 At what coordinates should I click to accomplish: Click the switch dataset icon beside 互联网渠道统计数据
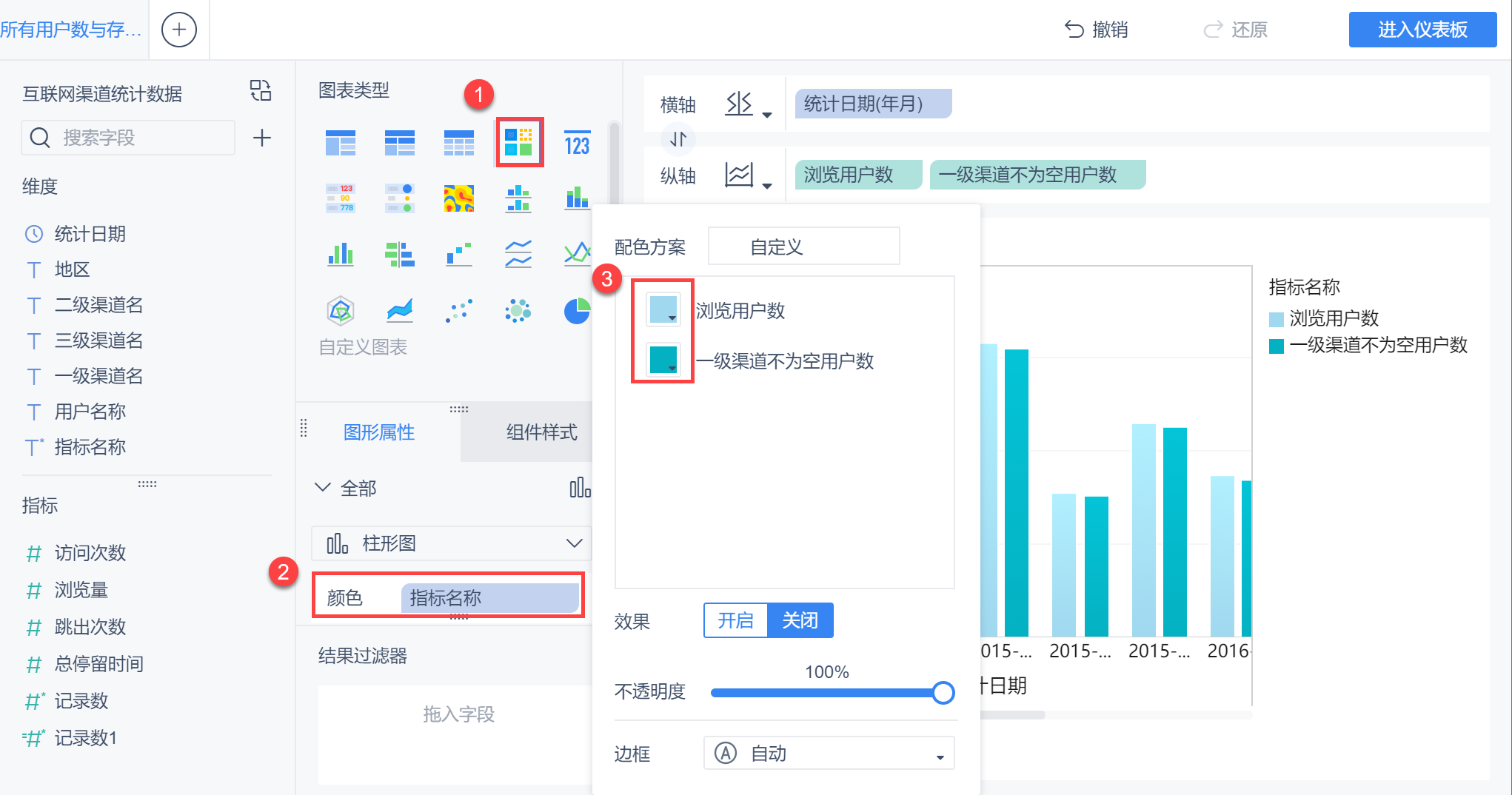pos(261,91)
